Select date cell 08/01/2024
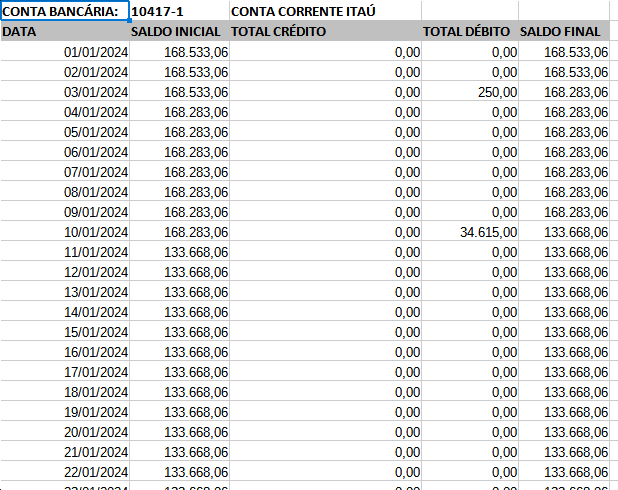 [65, 192]
